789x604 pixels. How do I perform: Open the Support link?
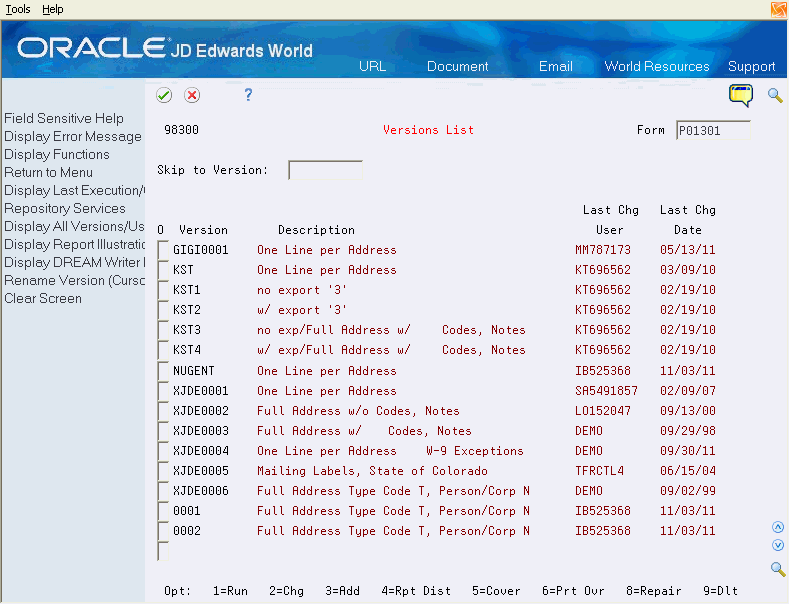tap(751, 66)
